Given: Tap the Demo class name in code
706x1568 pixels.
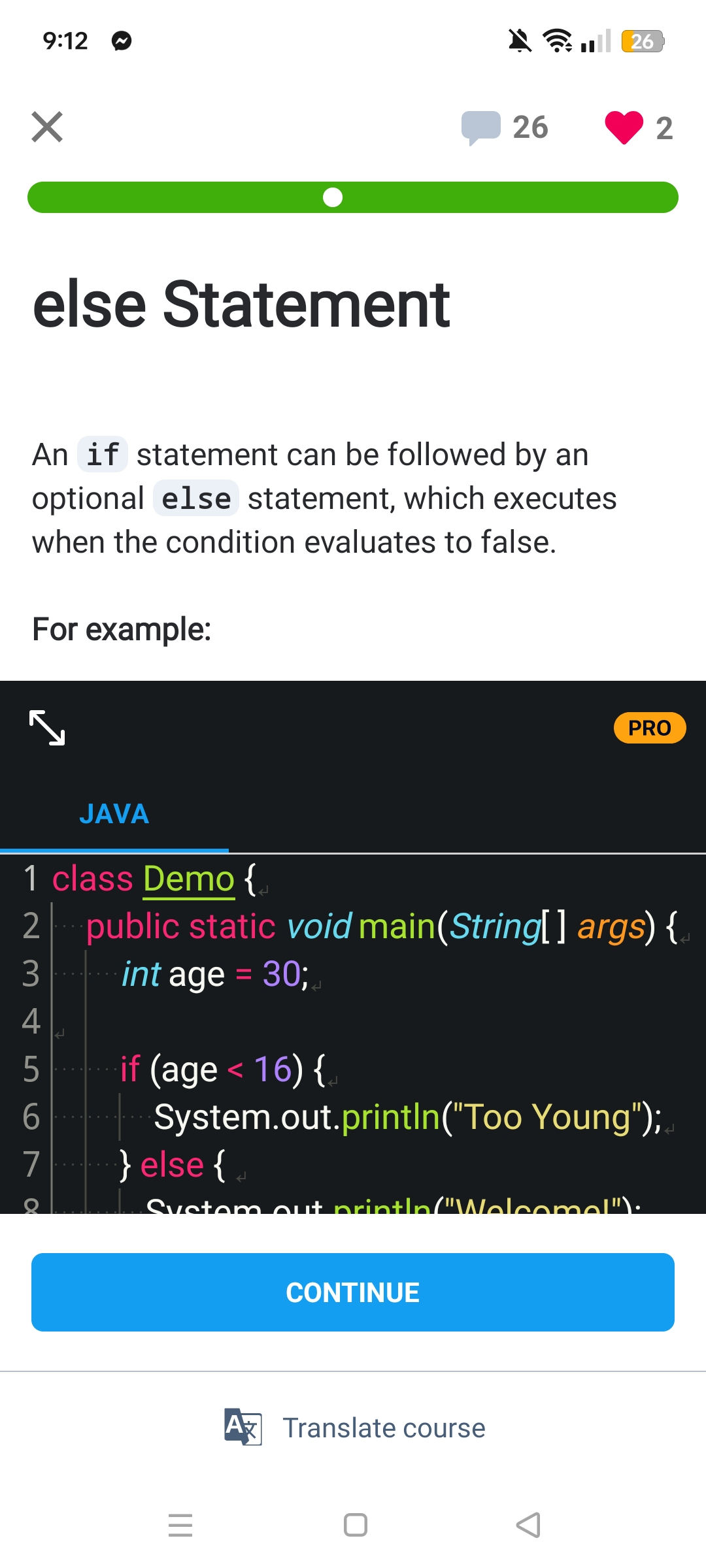Looking at the screenshot, I should coord(188,879).
